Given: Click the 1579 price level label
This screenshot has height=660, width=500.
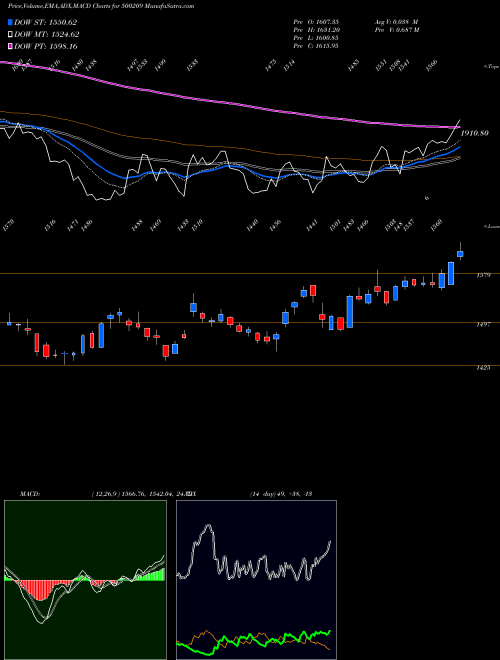Looking at the screenshot, I should click(x=483, y=275).
